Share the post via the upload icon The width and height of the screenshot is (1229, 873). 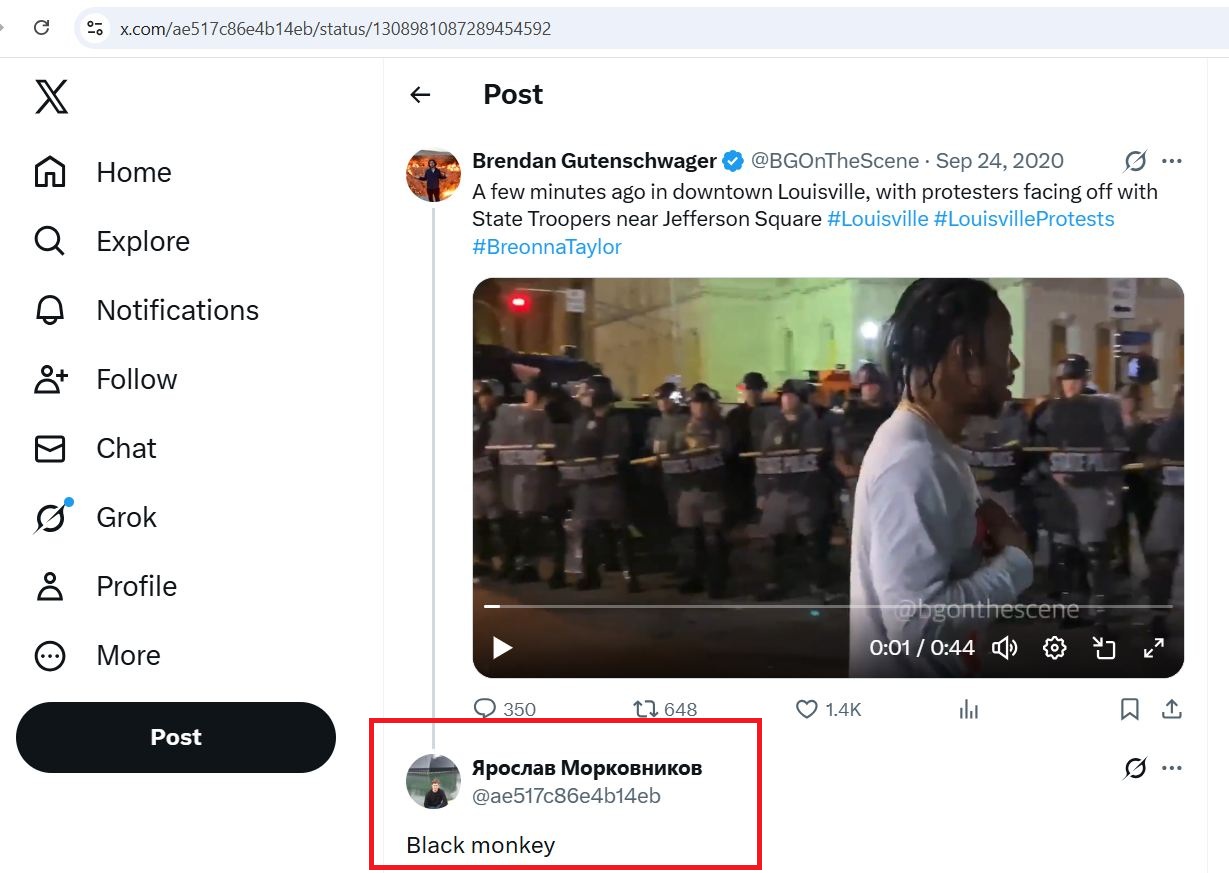[x=1172, y=709]
